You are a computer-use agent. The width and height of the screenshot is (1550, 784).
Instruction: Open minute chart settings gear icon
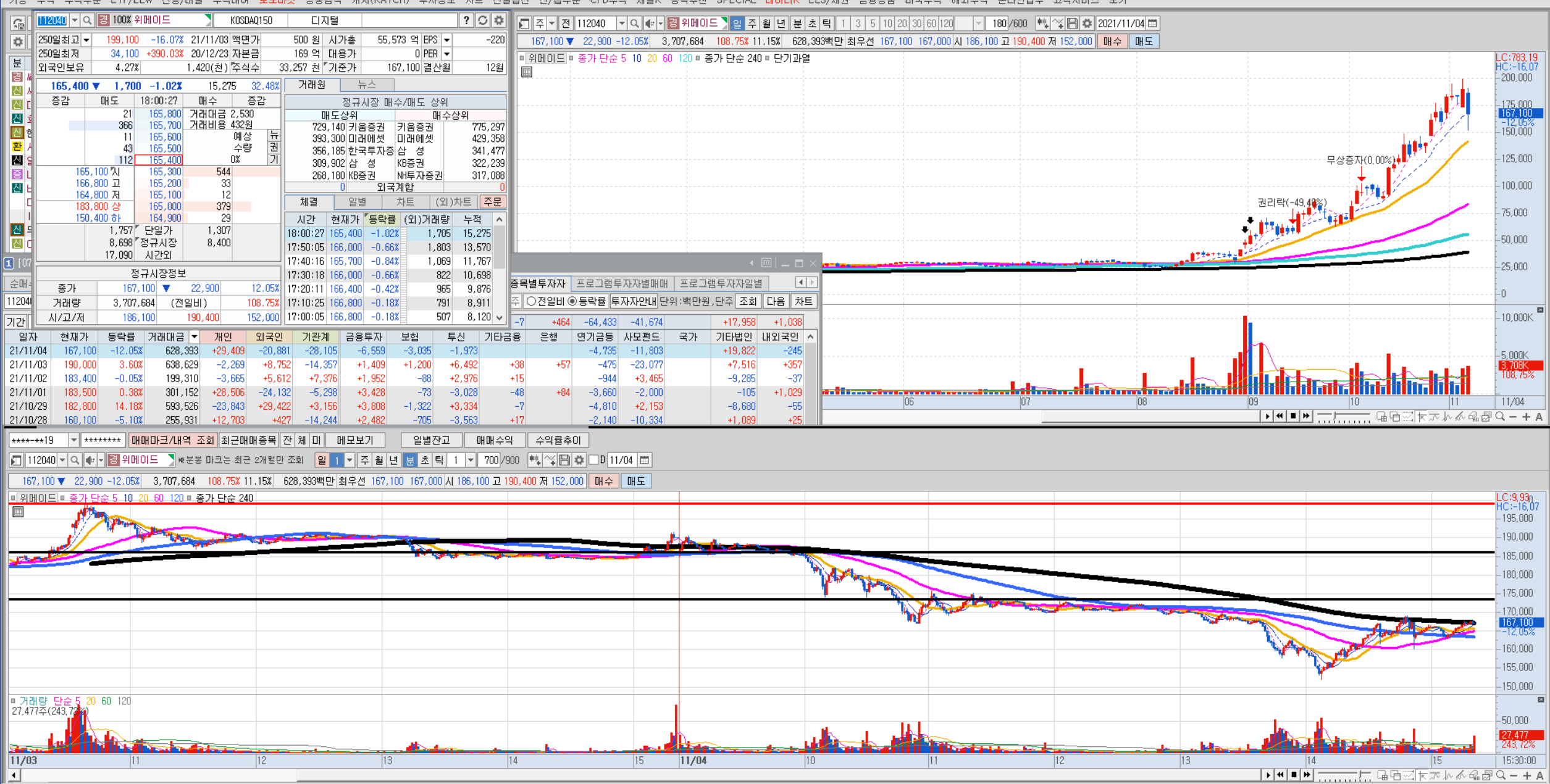pos(579,460)
